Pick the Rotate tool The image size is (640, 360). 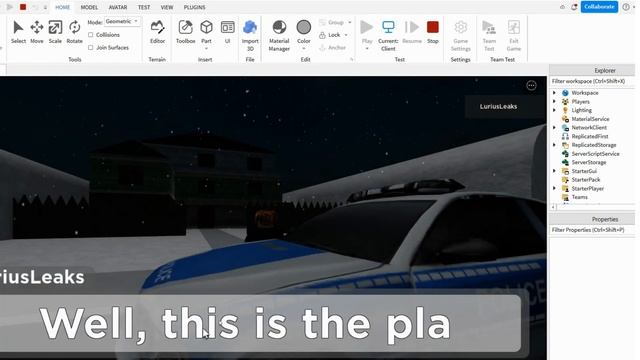[x=74, y=32]
